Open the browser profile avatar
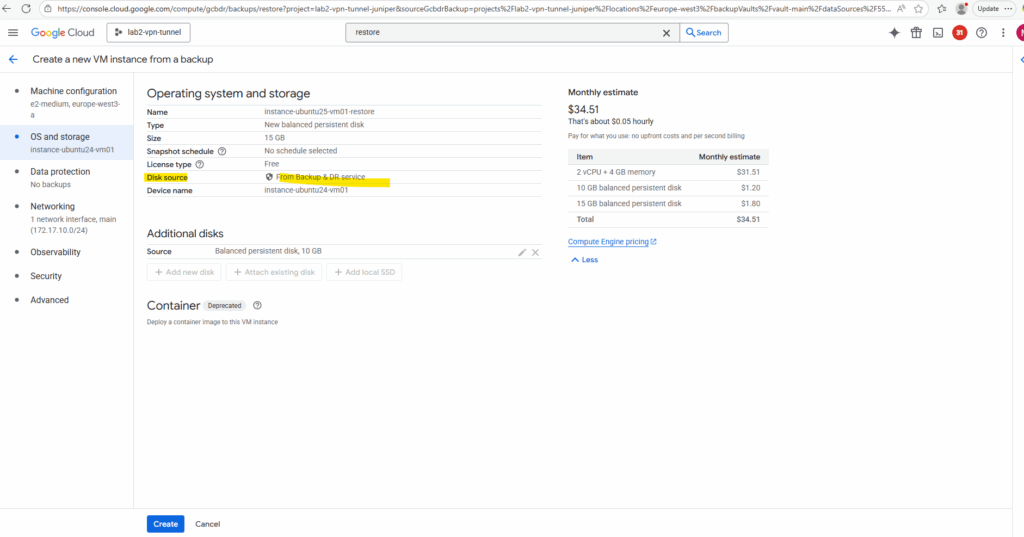Viewport: 1024px width, 537px height. click(x=961, y=8)
